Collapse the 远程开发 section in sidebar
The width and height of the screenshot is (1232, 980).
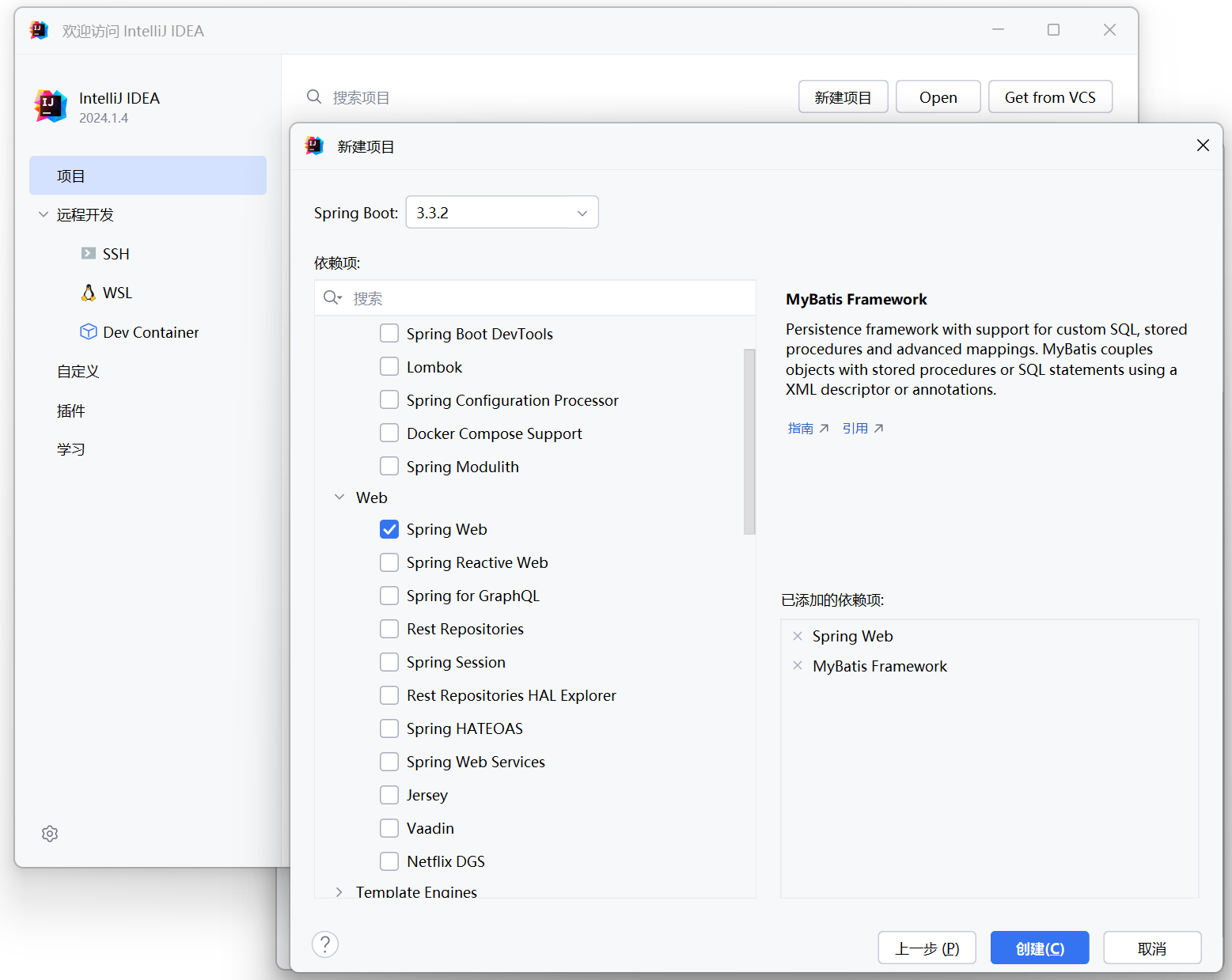(44, 214)
